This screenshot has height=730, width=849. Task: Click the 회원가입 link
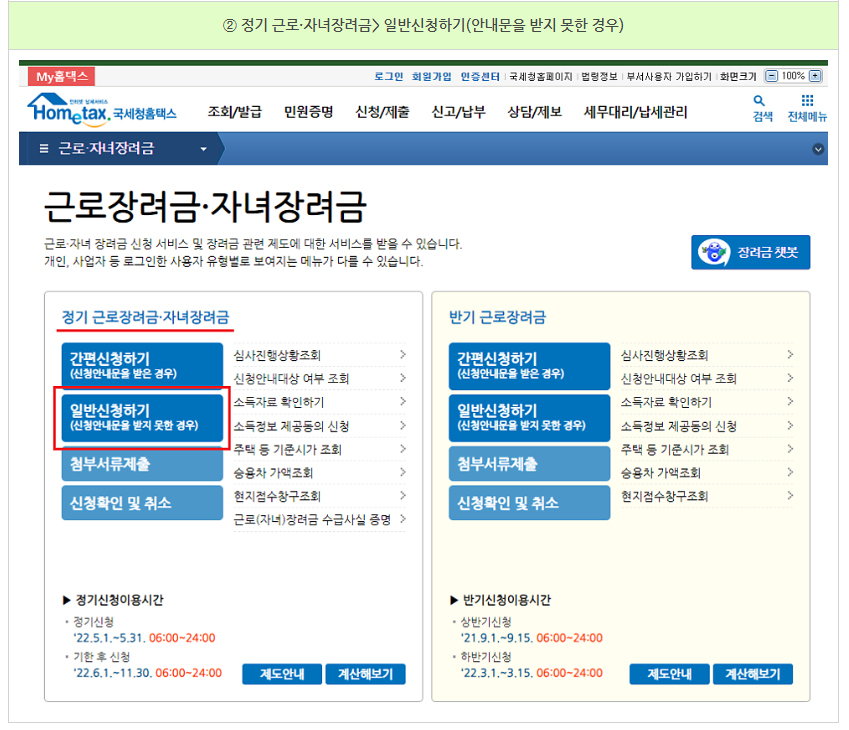click(x=432, y=76)
